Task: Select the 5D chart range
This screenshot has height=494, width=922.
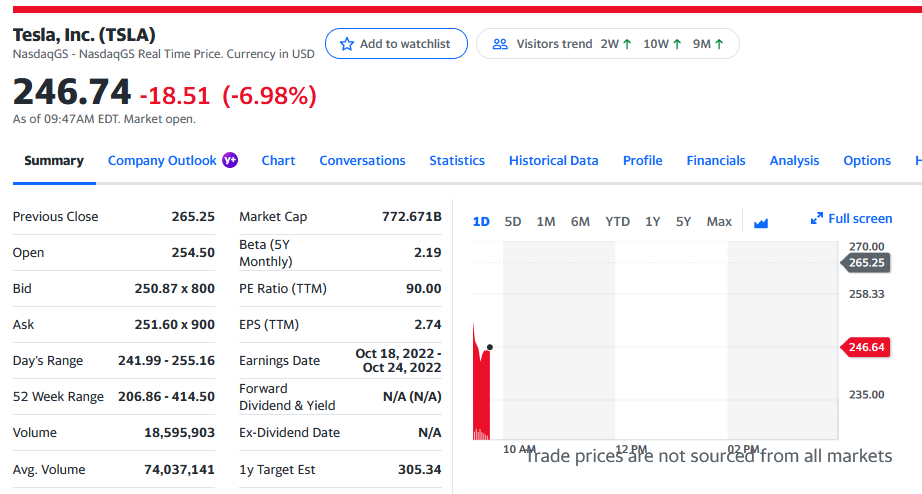Action: tap(513, 222)
